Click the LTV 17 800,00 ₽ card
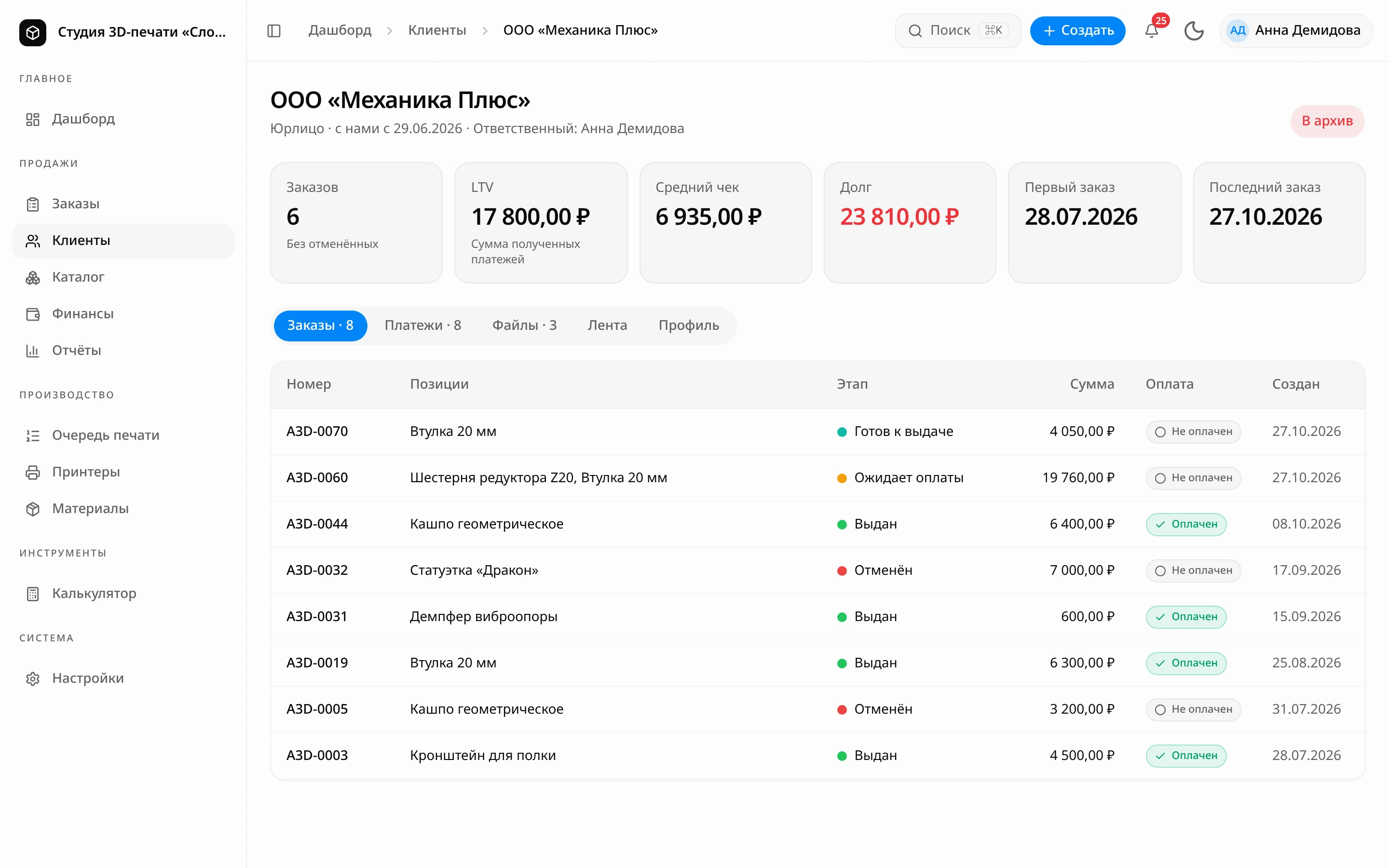This screenshot has width=1389, height=868. coord(540,223)
